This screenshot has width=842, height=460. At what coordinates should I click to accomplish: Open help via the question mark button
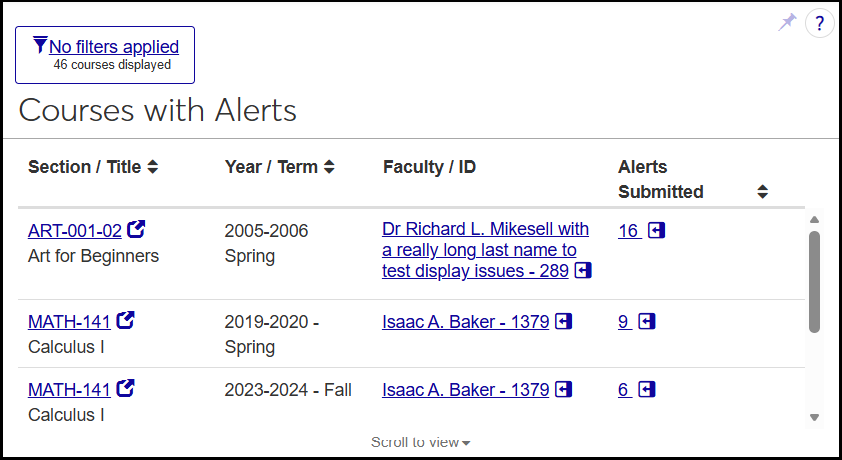(x=819, y=24)
